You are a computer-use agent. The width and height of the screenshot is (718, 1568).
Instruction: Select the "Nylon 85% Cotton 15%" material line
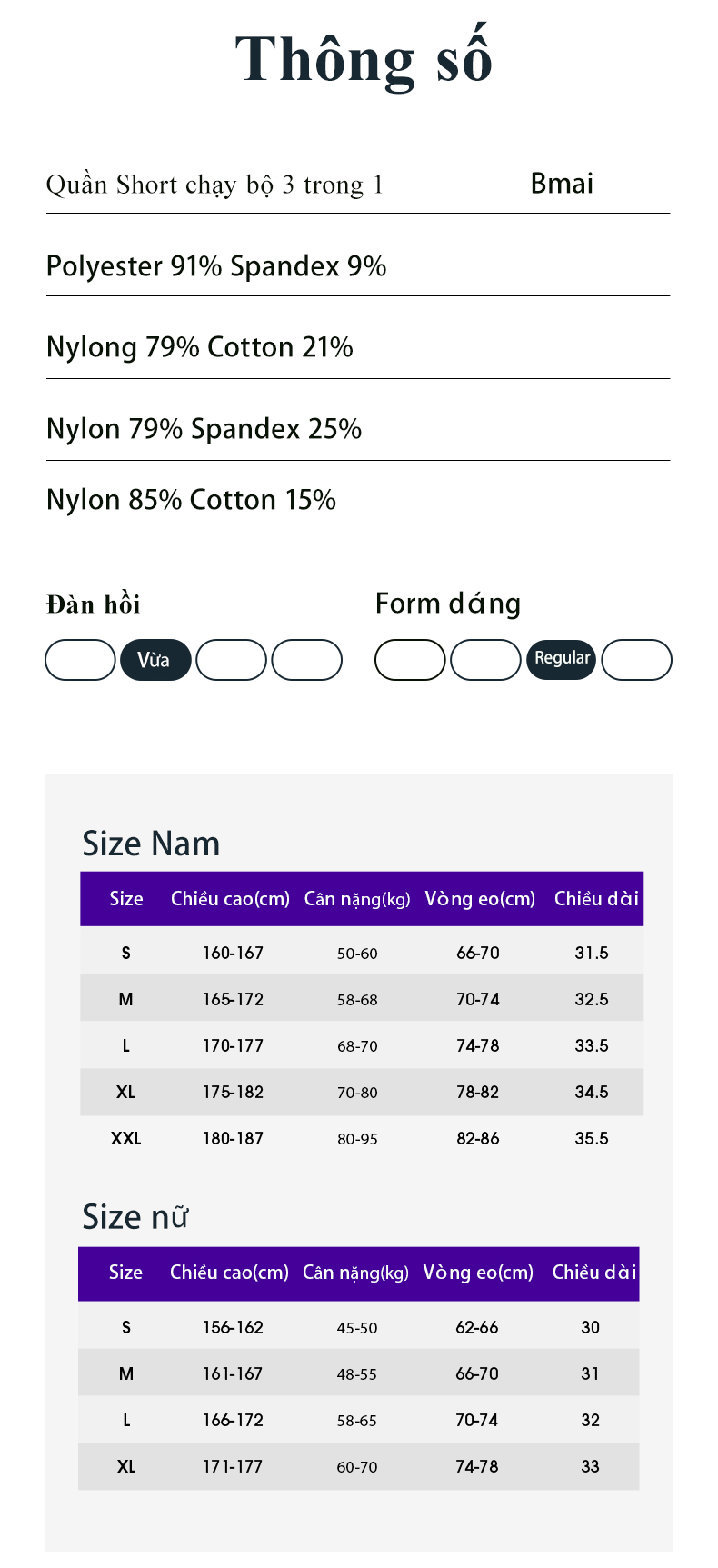coord(191,500)
